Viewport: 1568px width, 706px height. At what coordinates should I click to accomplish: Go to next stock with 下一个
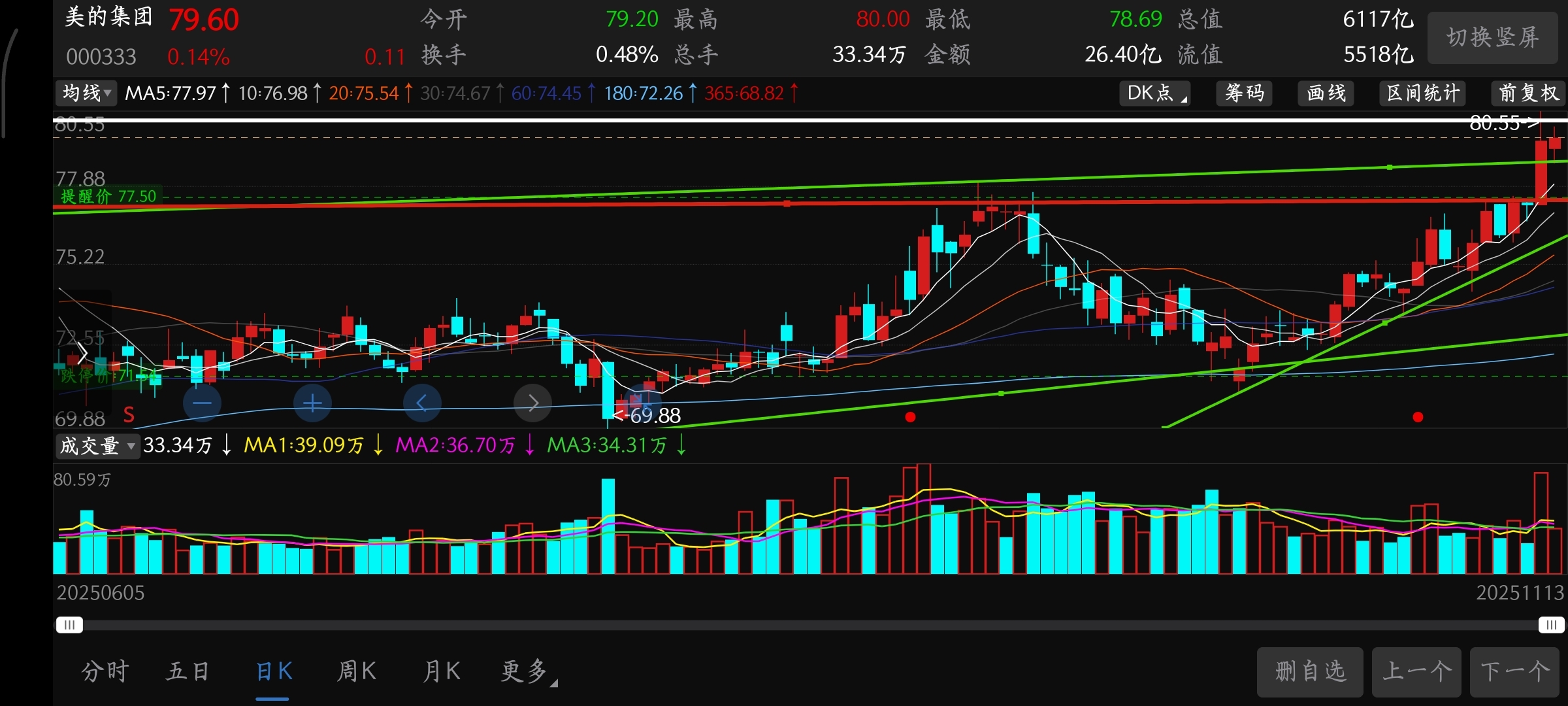[x=1514, y=671]
